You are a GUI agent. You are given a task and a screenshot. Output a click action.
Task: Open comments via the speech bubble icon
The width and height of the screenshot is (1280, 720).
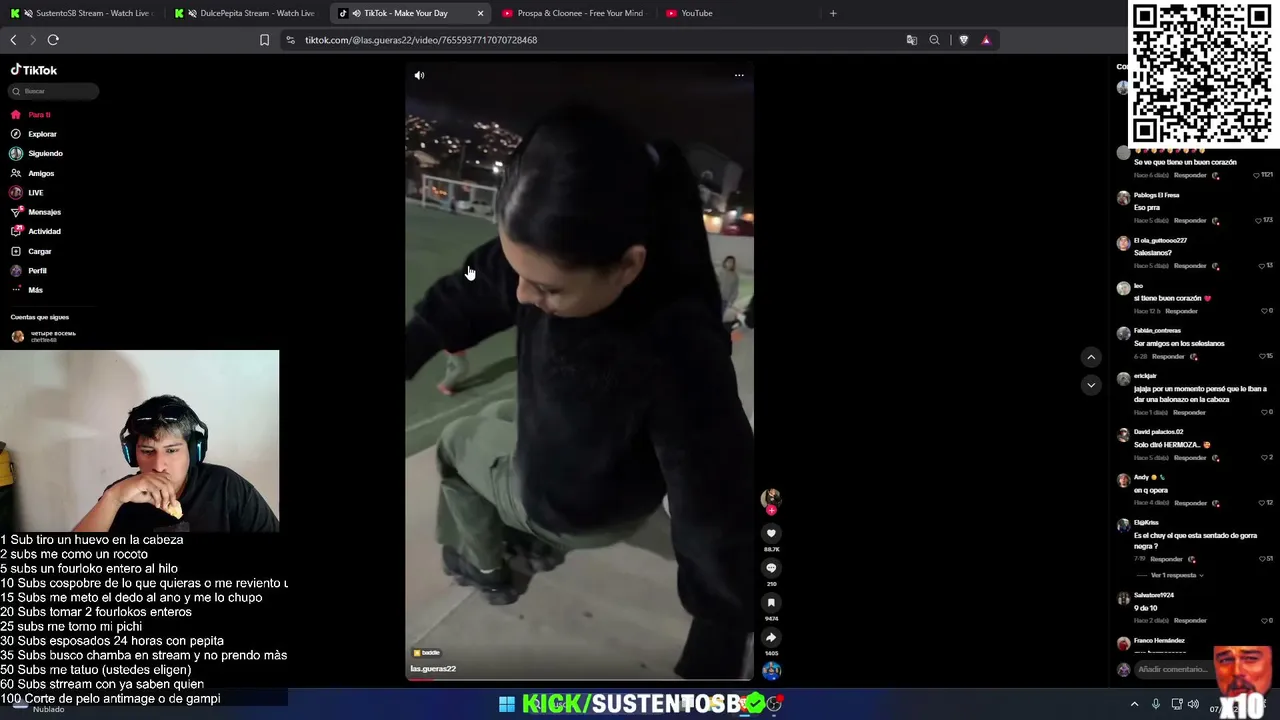tap(771, 568)
